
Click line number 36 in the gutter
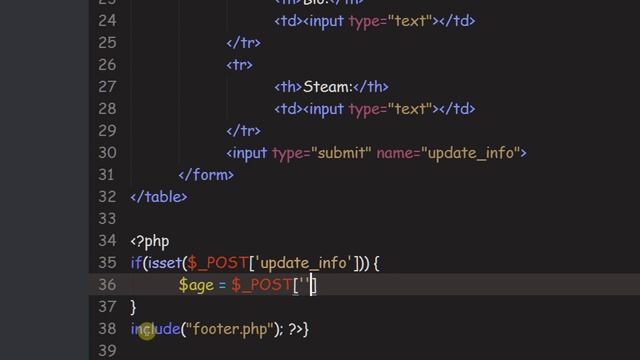[107, 285]
